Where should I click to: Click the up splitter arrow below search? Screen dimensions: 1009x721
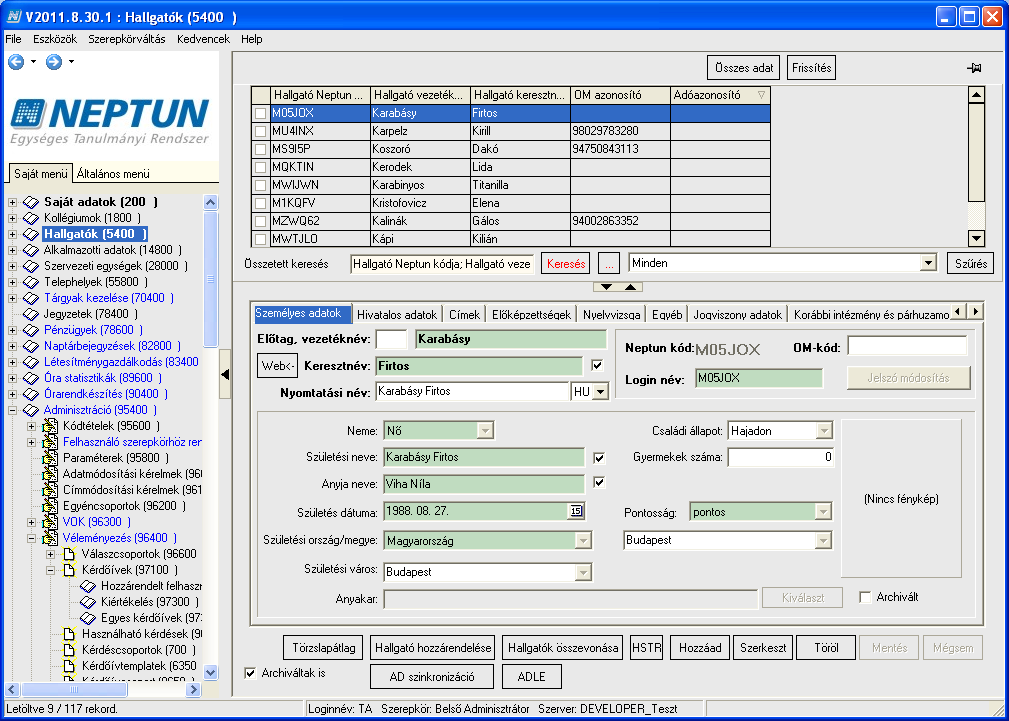630,287
